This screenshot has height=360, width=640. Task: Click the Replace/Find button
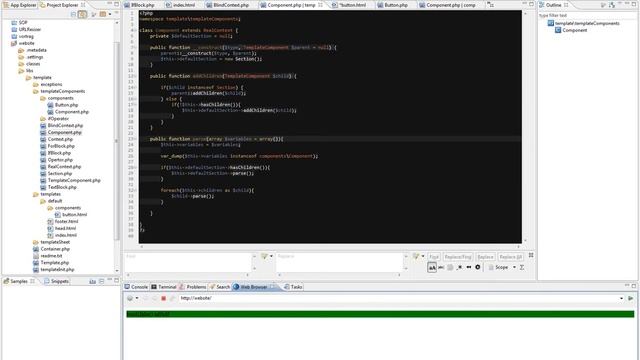[458, 257]
